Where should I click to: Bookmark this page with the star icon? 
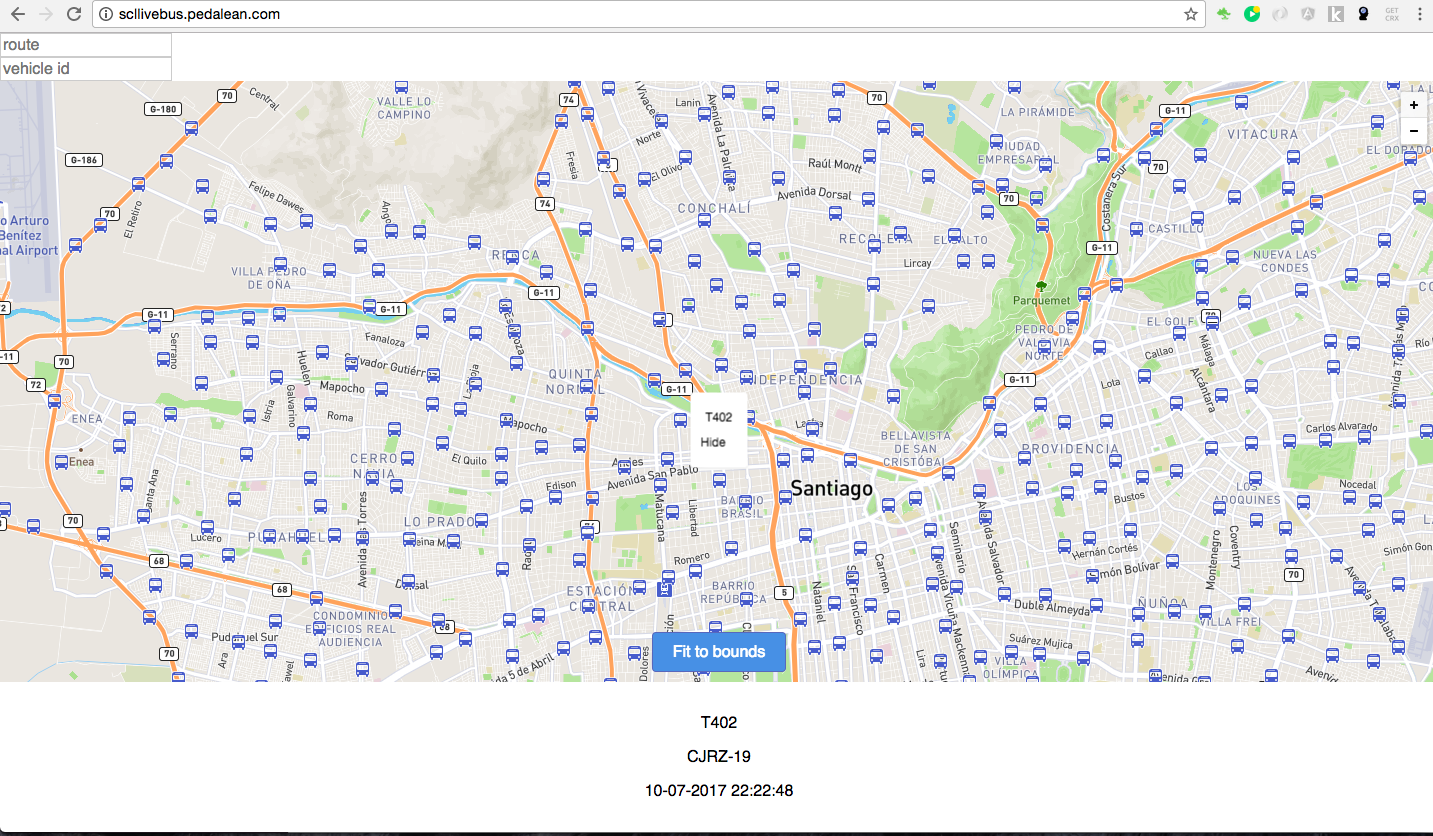tap(1190, 14)
